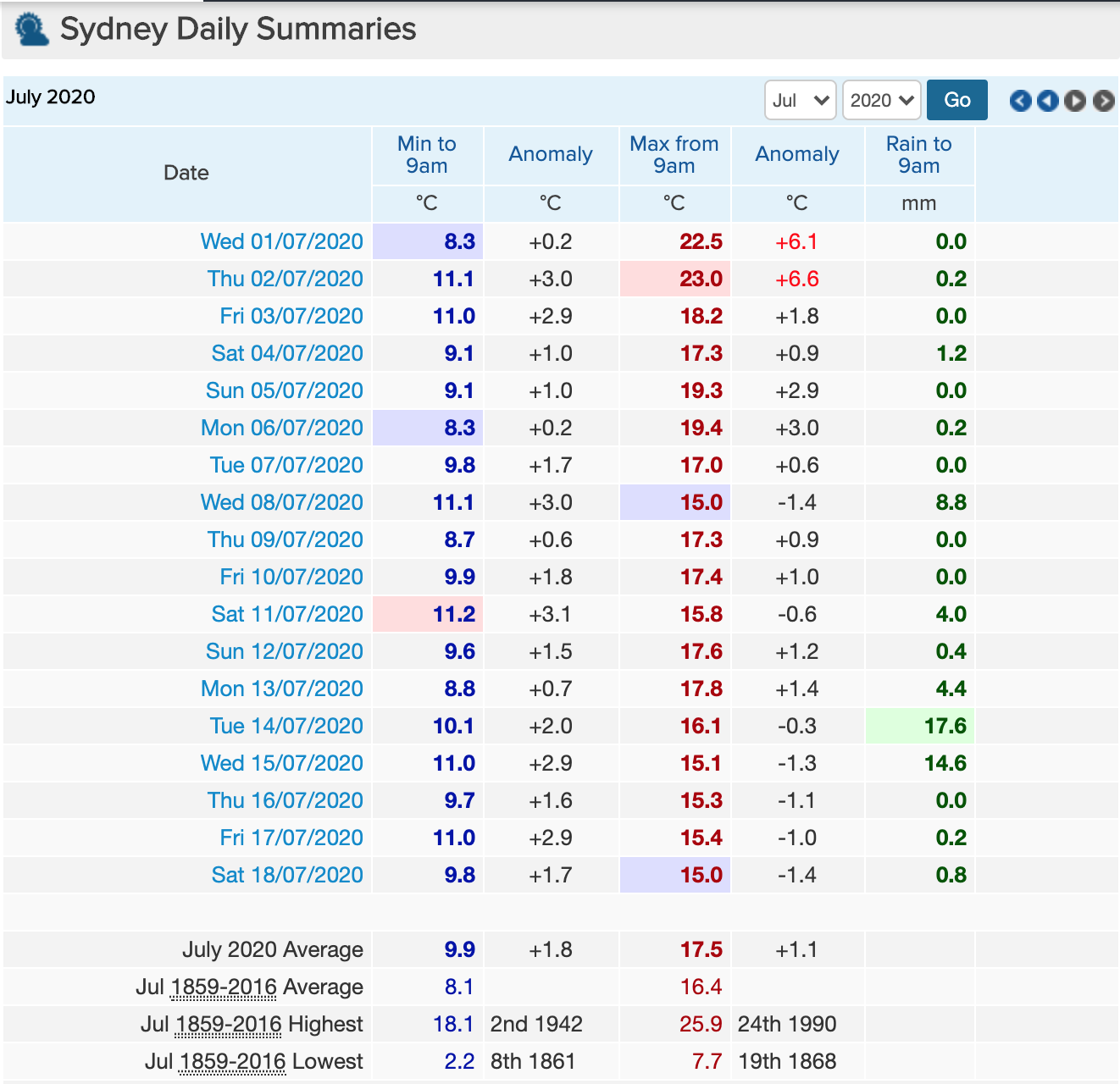
Task: Jump to earliest month with double-back chevron
Action: point(1019,100)
